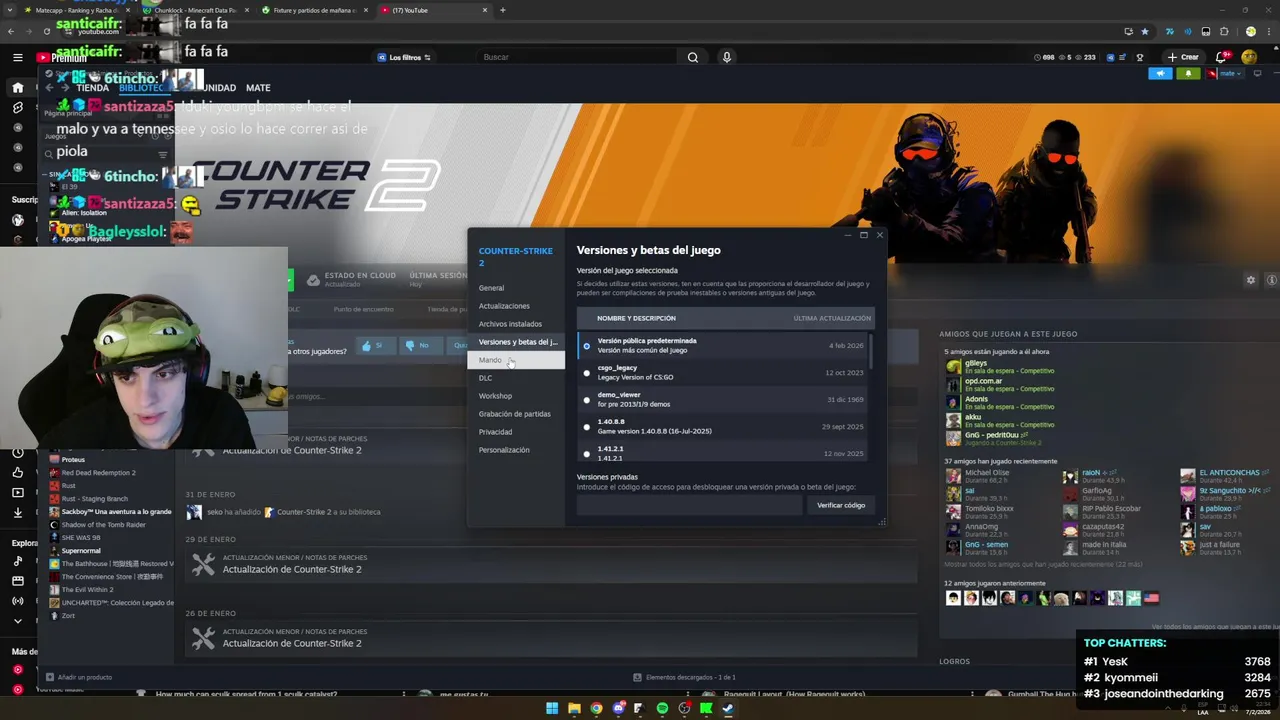
Task: Select Proteus in Steam library list
Action: tap(73, 459)
